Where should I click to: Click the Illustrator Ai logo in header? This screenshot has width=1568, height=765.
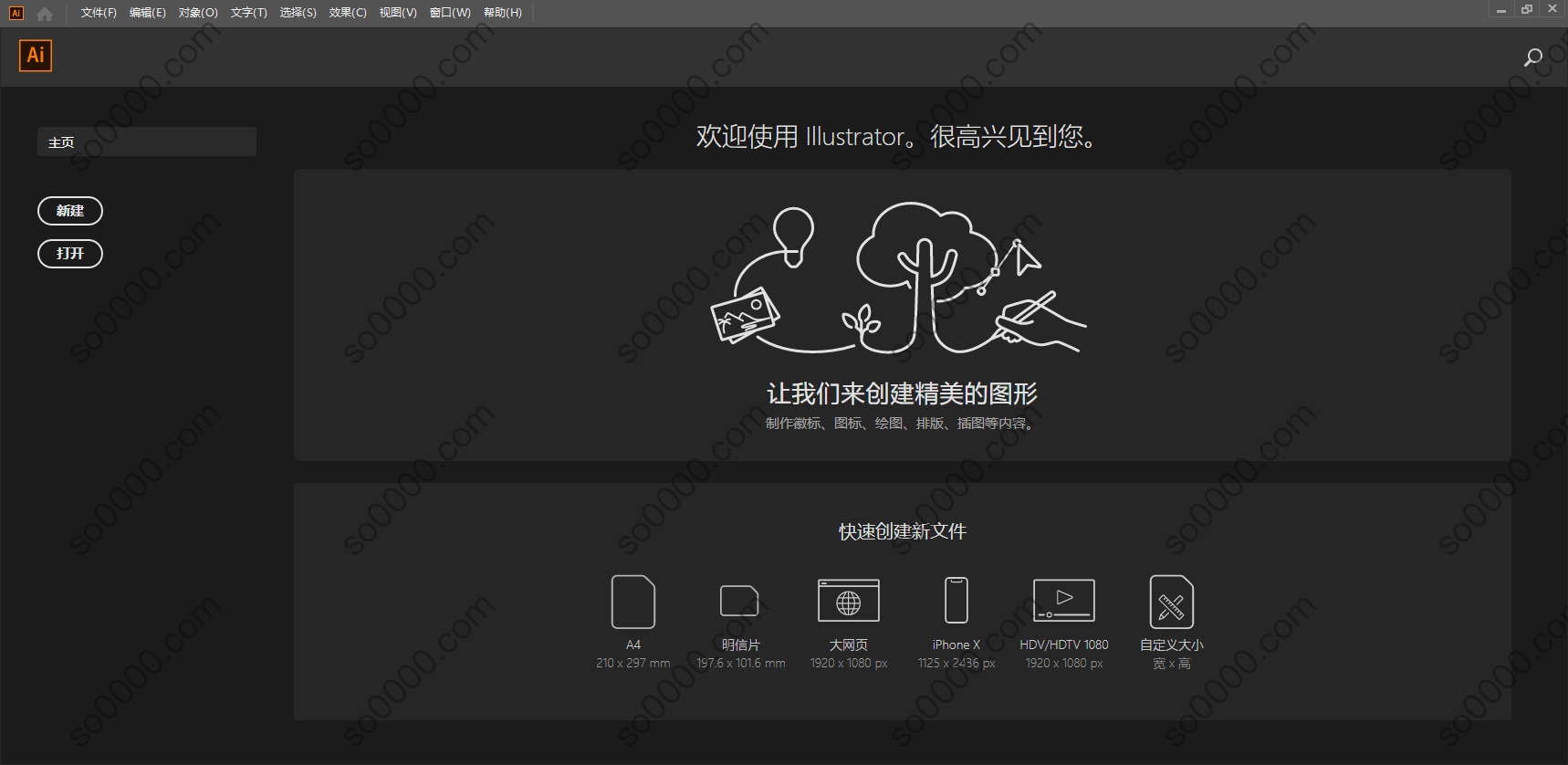[36, 56]
